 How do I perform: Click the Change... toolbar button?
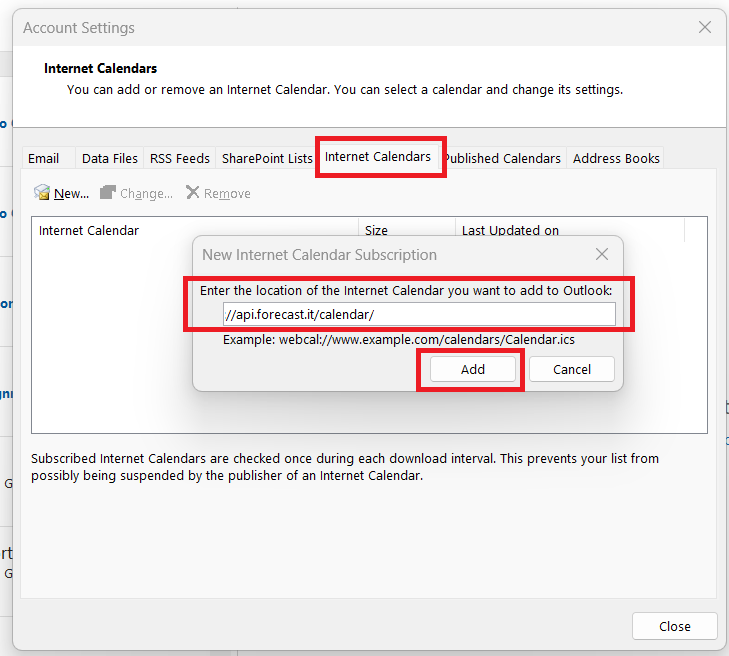click(x=137, y=193)
